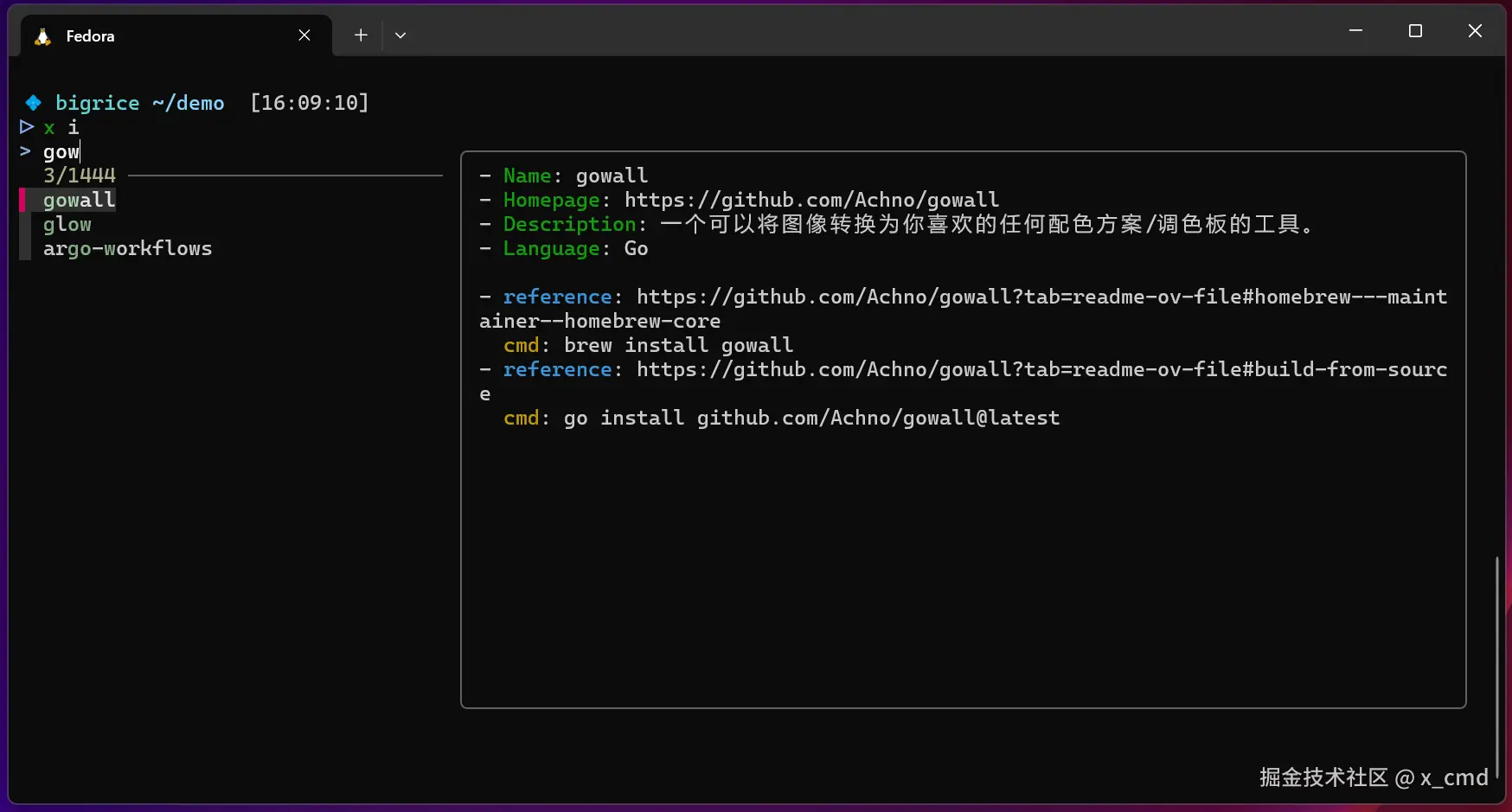Click the 'bigrice ~/demo' prompt text
Image resolution: width=1512 pixels, height=812 pixels.
tap(140, 103)
